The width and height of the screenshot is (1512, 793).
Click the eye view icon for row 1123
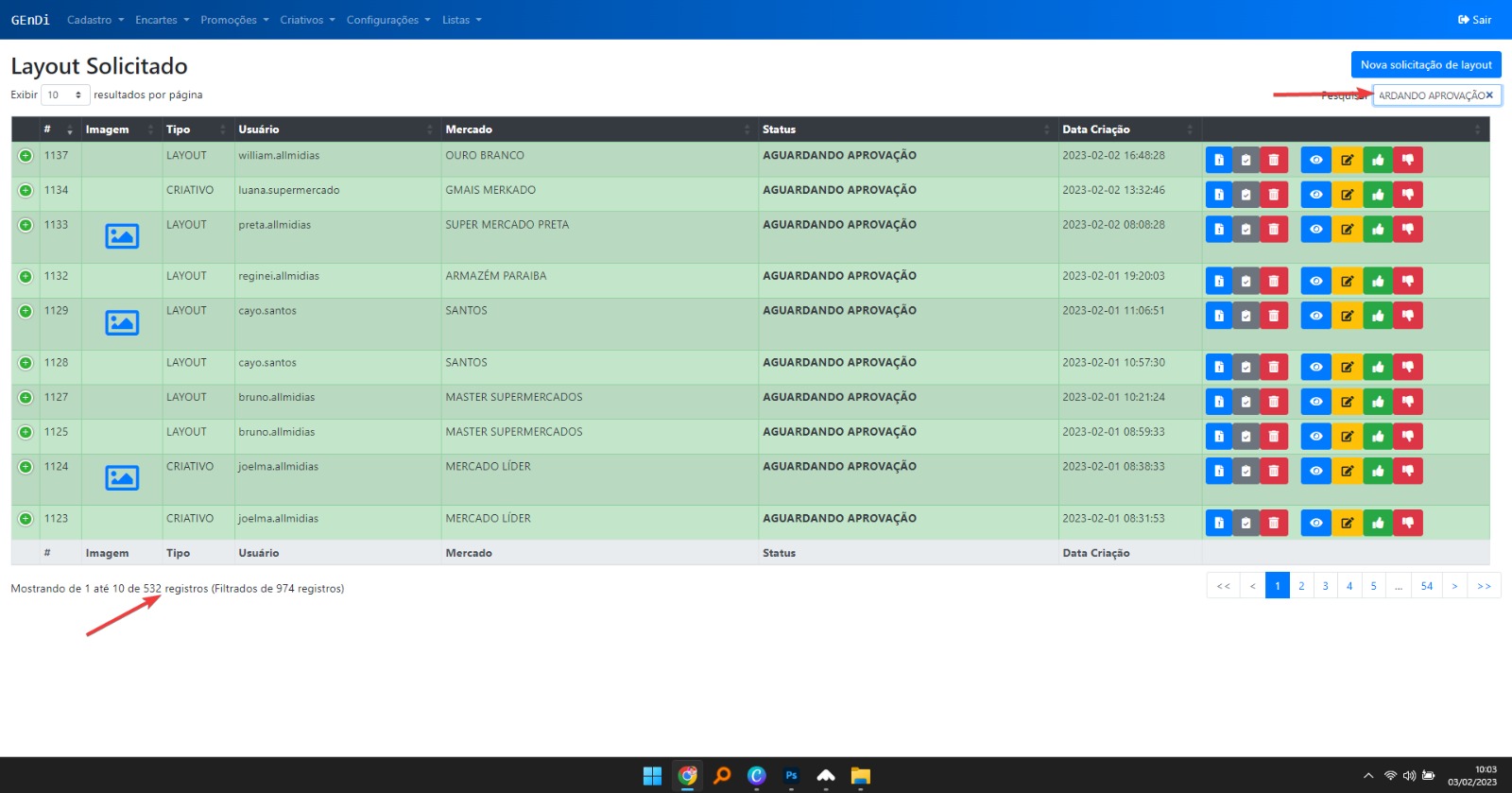[x=1315, y=524]
